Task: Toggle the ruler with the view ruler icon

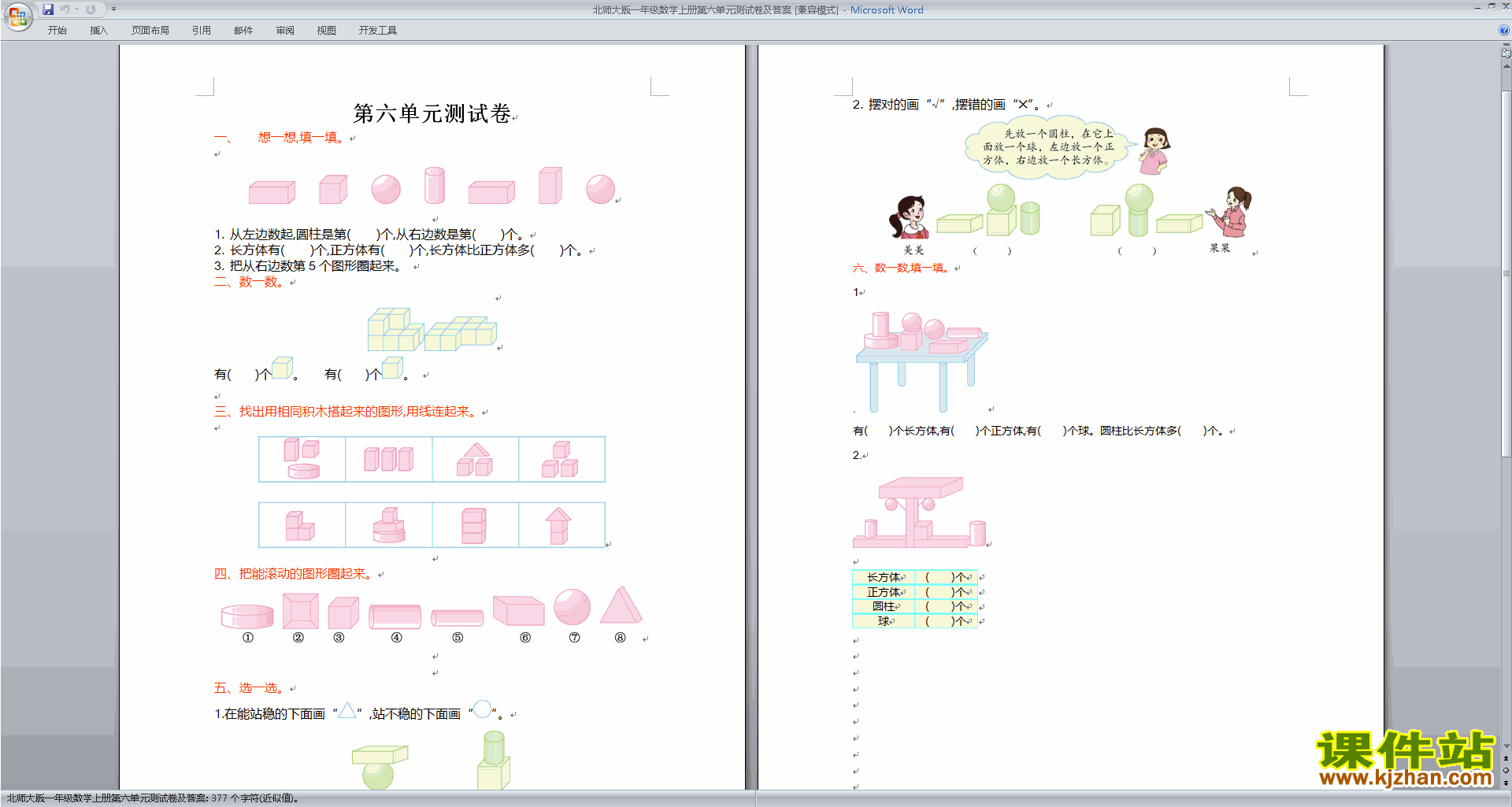Action: pyautogui.click(x=1506, y=54)
